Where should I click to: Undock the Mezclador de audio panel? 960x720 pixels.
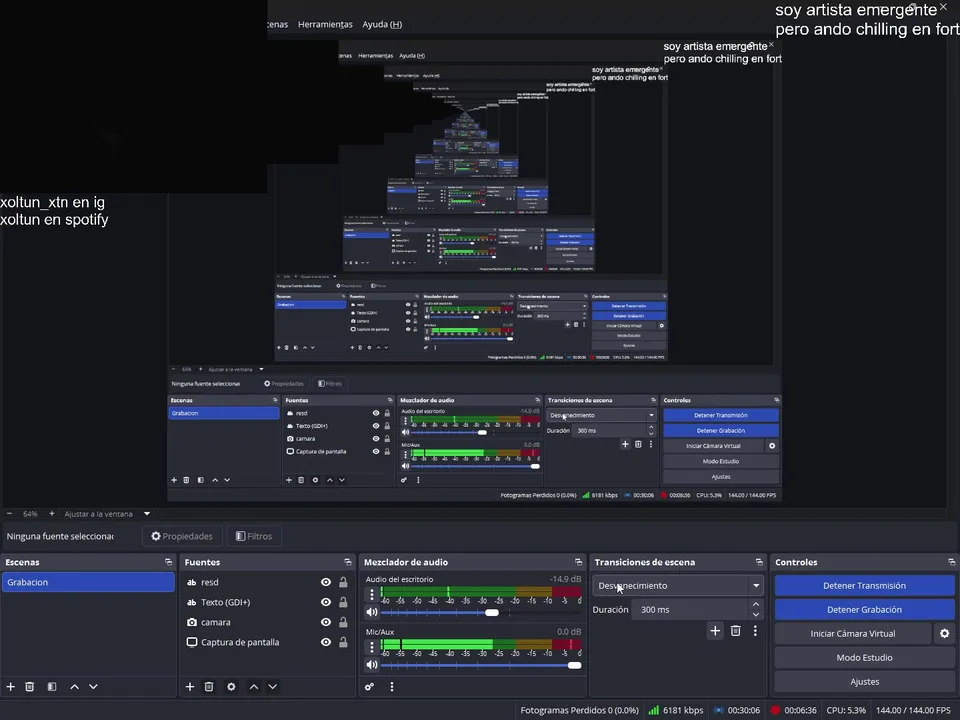[579, 562]
